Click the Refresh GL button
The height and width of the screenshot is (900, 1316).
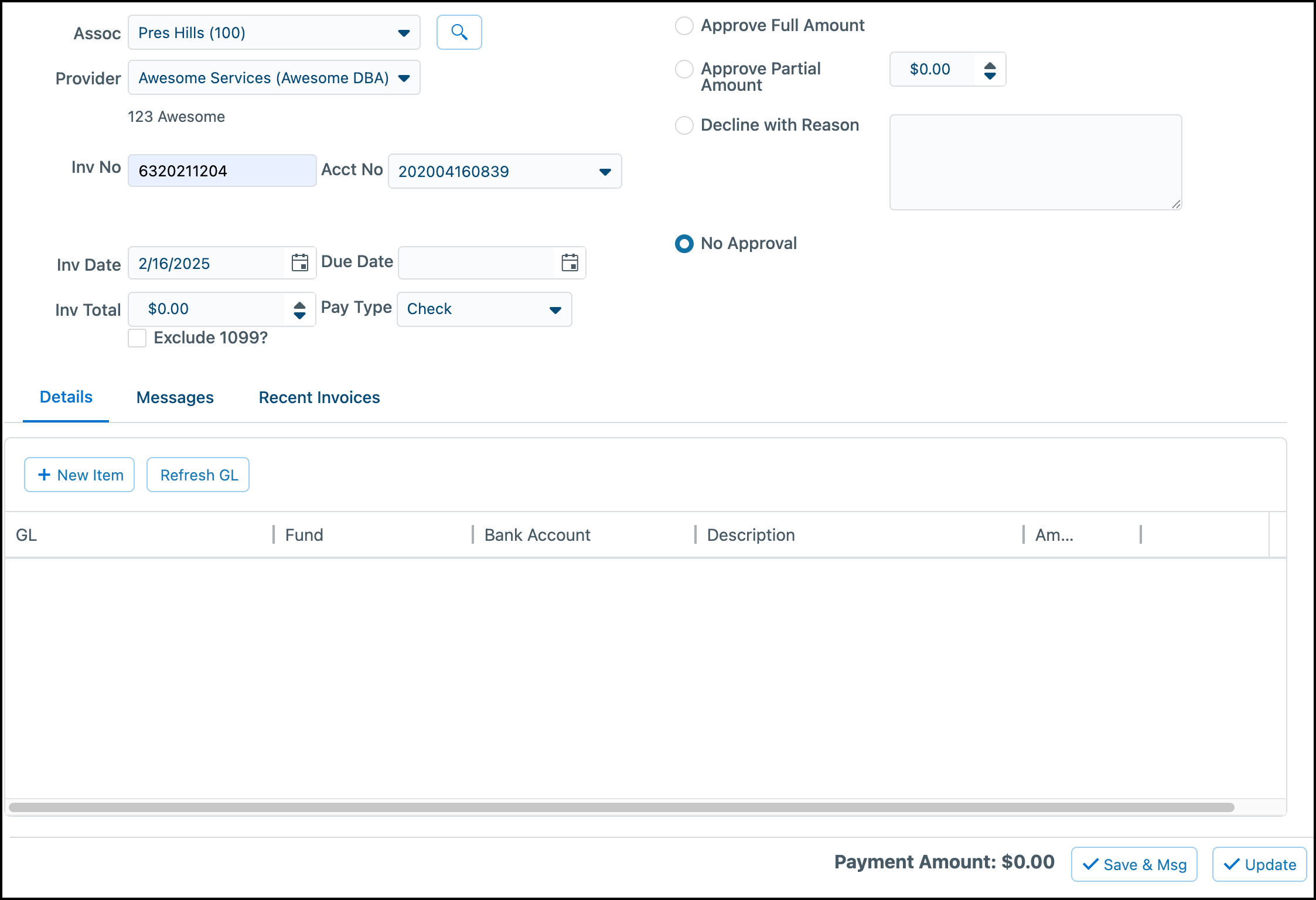198,475
